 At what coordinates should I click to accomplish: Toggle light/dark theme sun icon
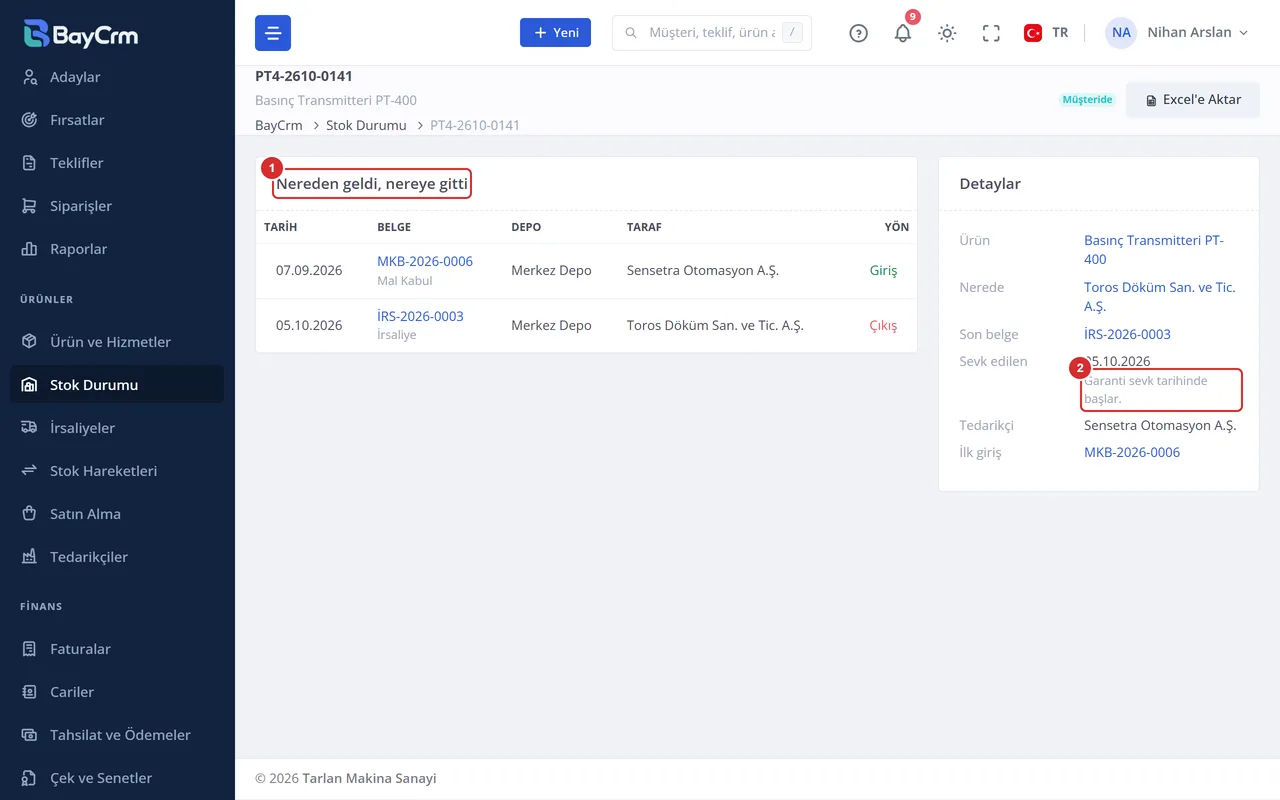(x=947, y=33)
